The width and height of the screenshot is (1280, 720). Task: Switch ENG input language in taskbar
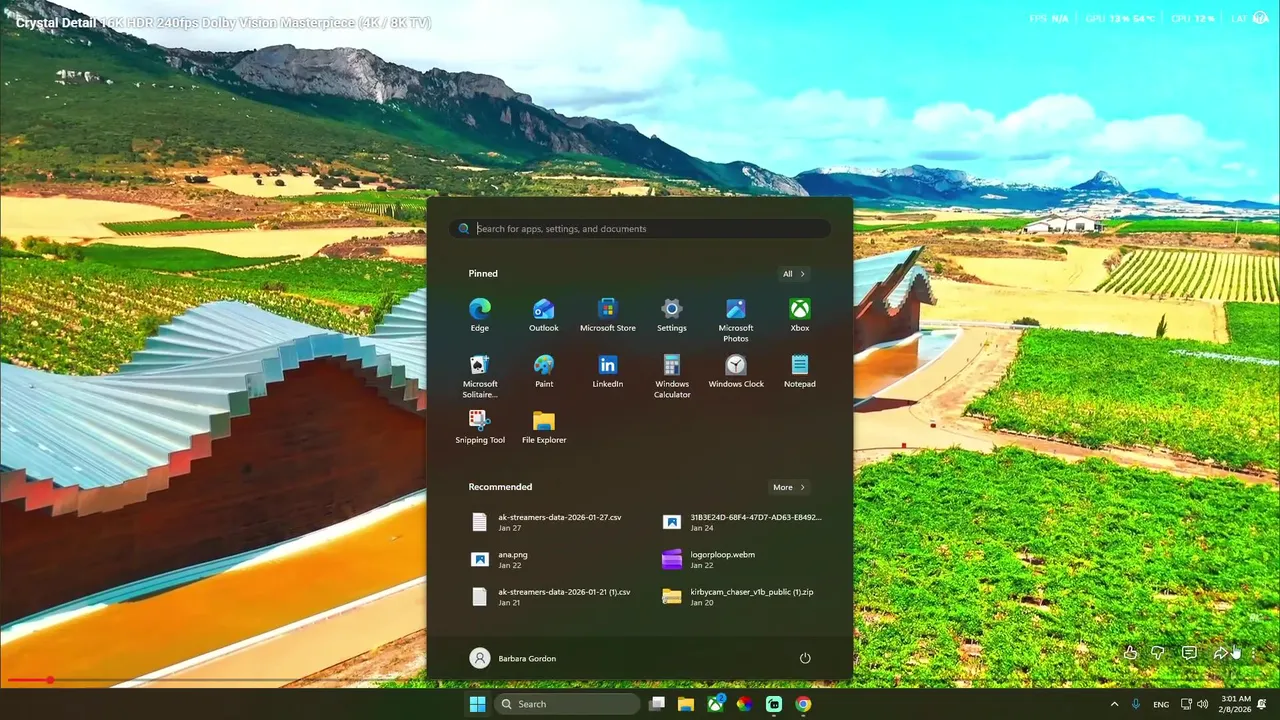point(1161,704)
